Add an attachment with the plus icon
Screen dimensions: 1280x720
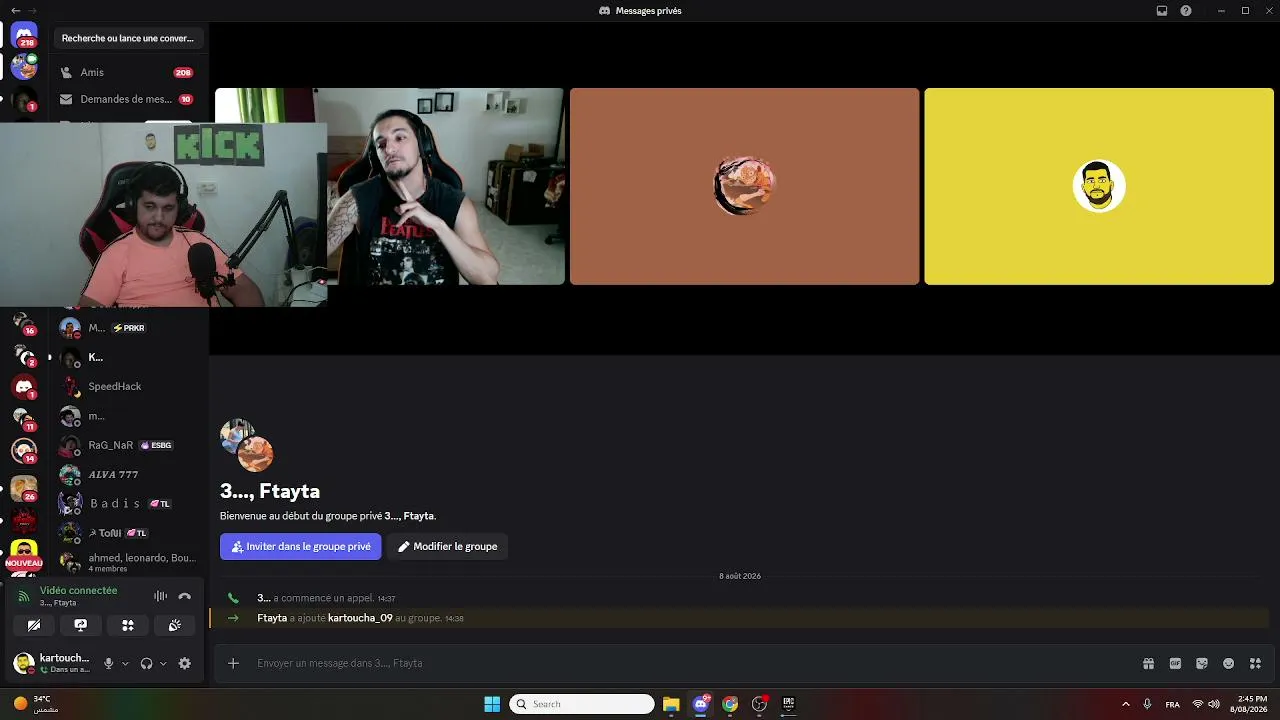coord(233,663)
